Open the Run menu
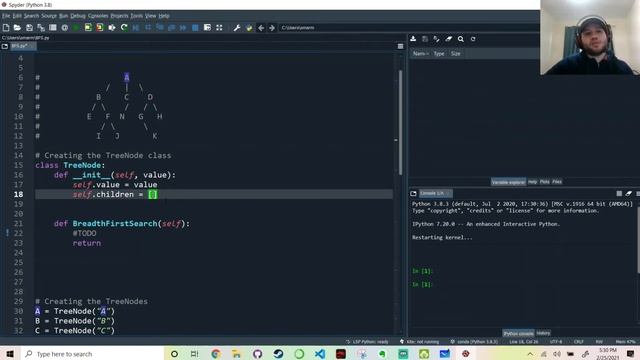Screen dimensions: 640x360 [63, 16]
